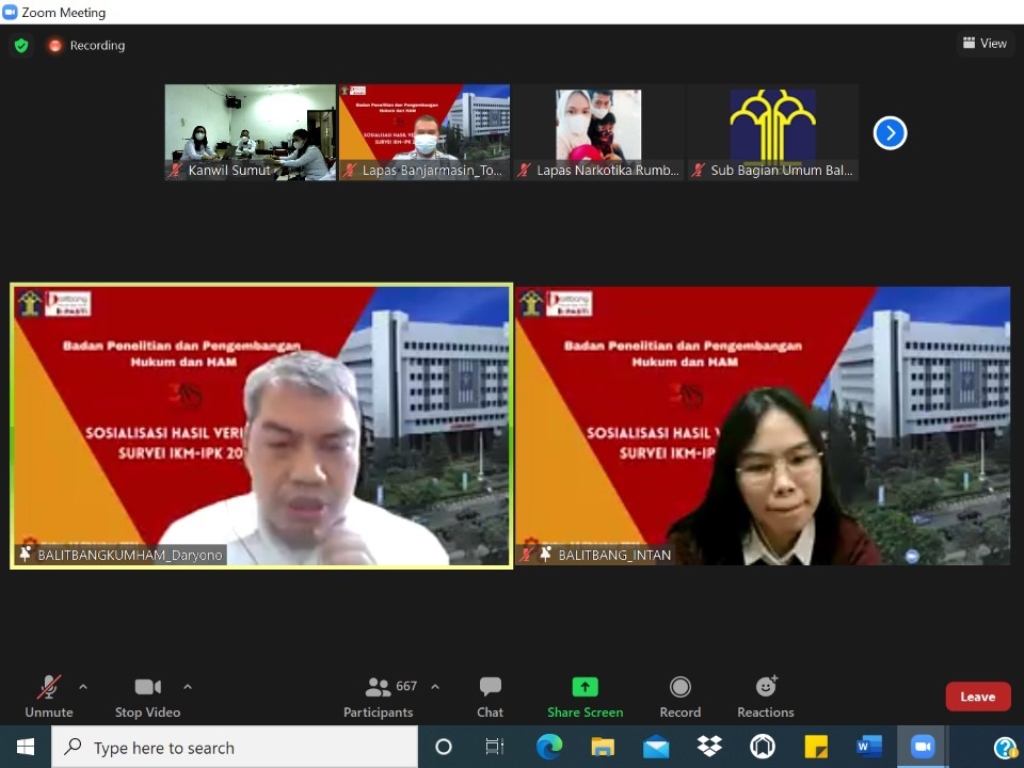Screen dimensions: 1024x768
Task: Open participants options caret
Action: (435, 687)
